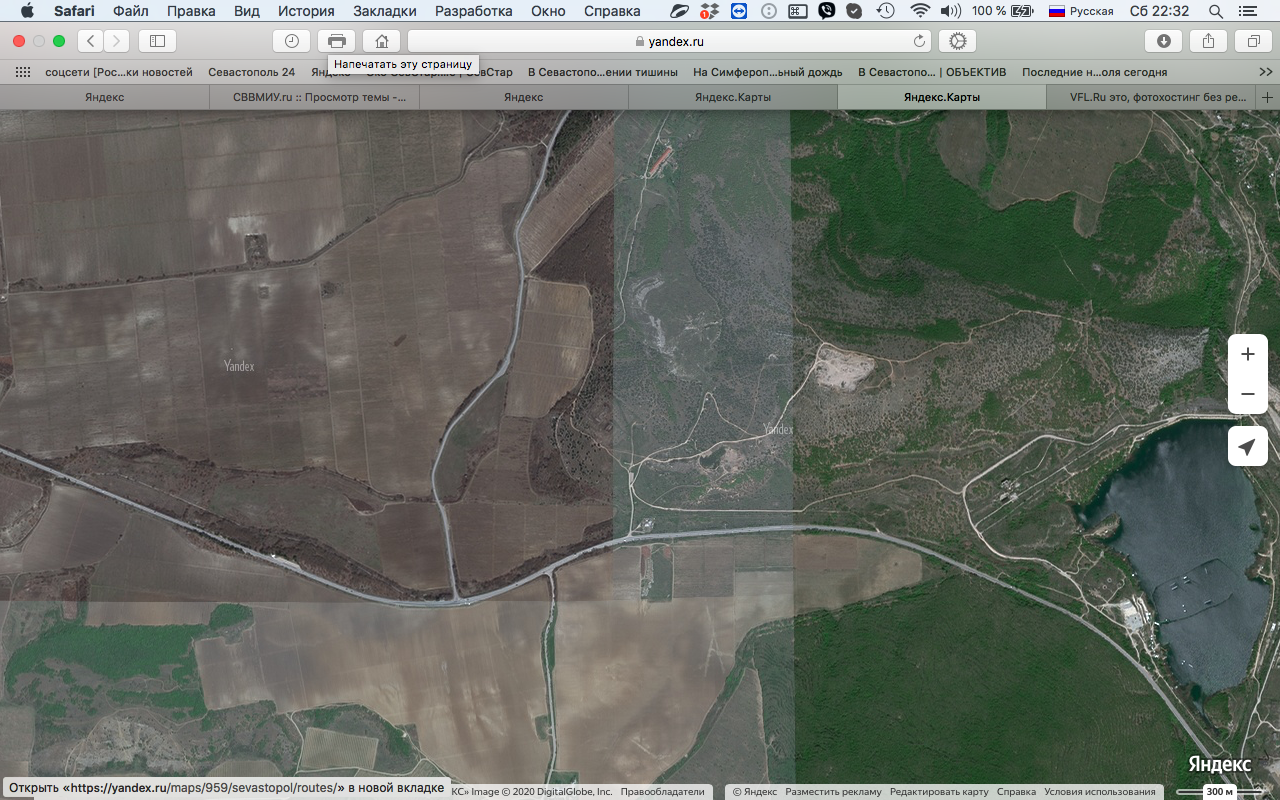Viewport: 1280px width, 800px height.
Task: Open the На Симферополь...ный дождь bookmark
Action: (768, 72)
